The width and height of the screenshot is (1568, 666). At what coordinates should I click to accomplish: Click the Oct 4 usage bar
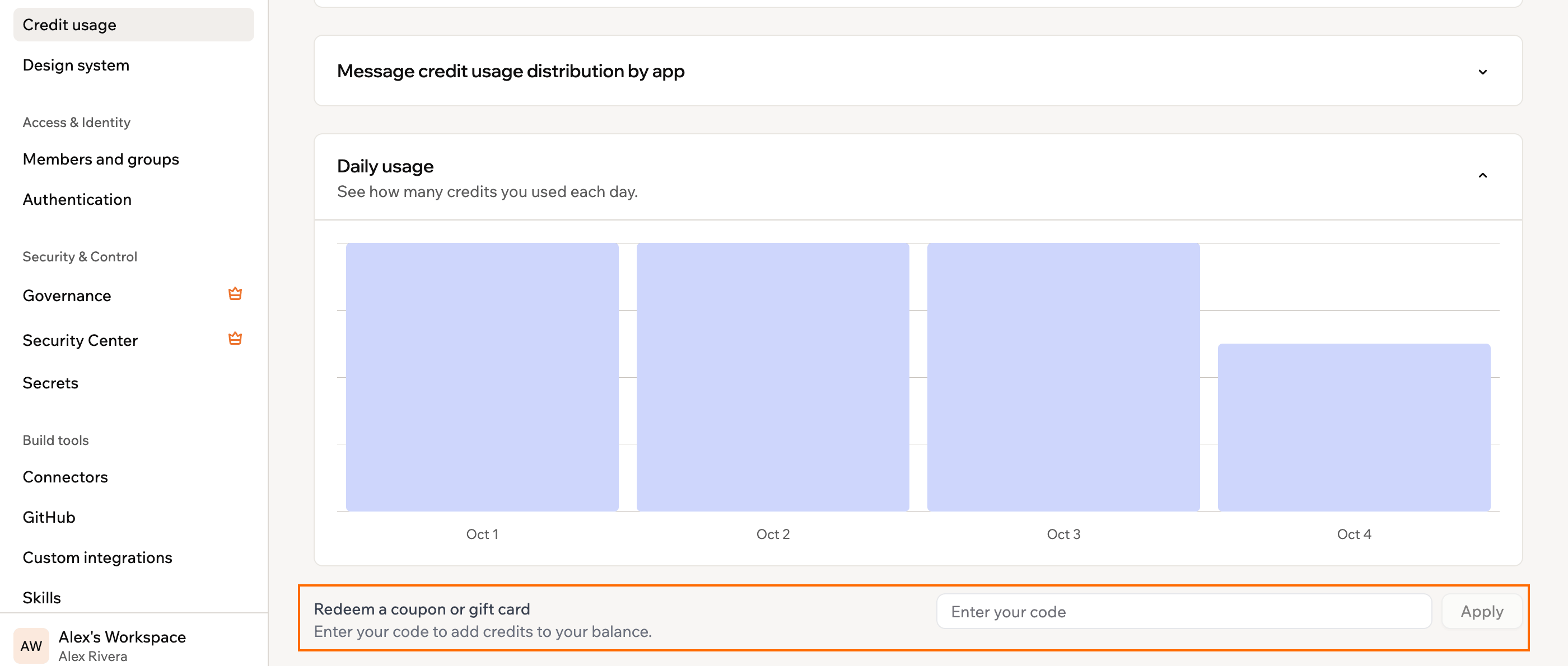pyautogui.click(x=1354, y=427)
